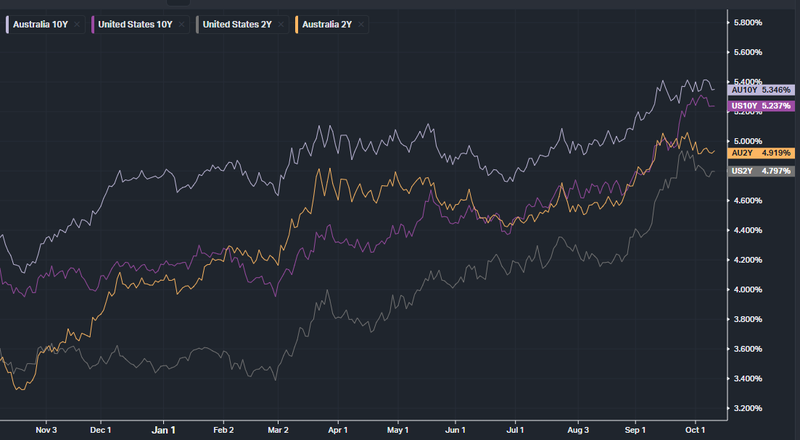This screenshot has height=440, width=800.
Task: Click the 5.600% y-axis label
Action: click(x=747, y=52)
